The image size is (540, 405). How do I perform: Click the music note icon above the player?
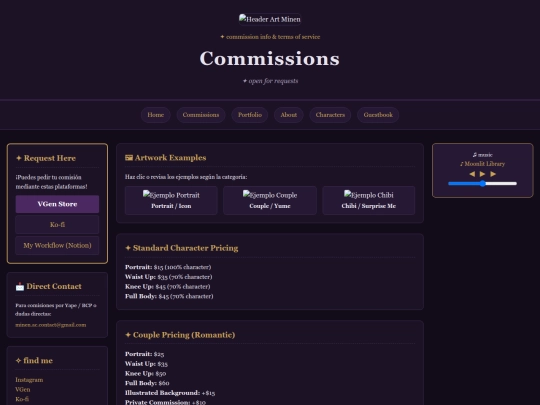click(x=475, y=155)
